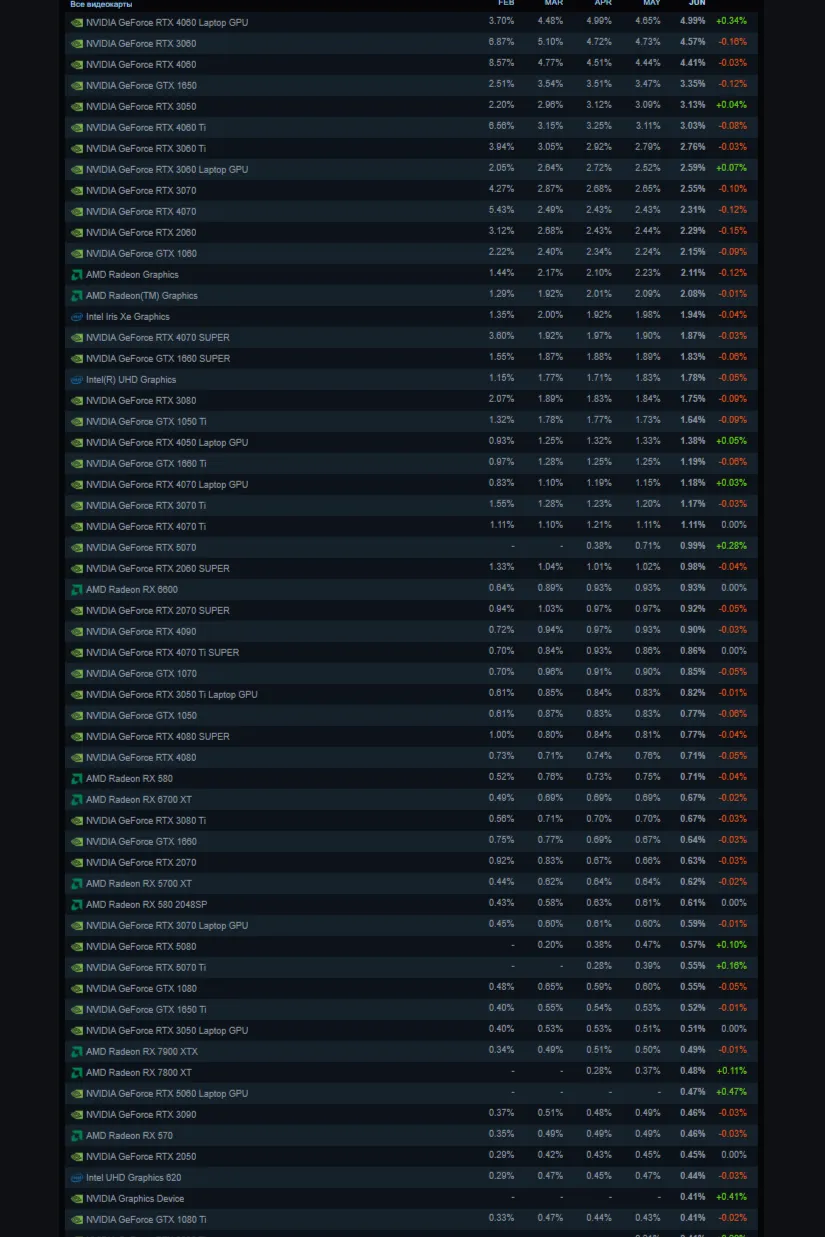Click the NVIDIA logo beside RTX 4070 SUPER
The height and width of the screenshot is (1237, 825).
point(77,337)
